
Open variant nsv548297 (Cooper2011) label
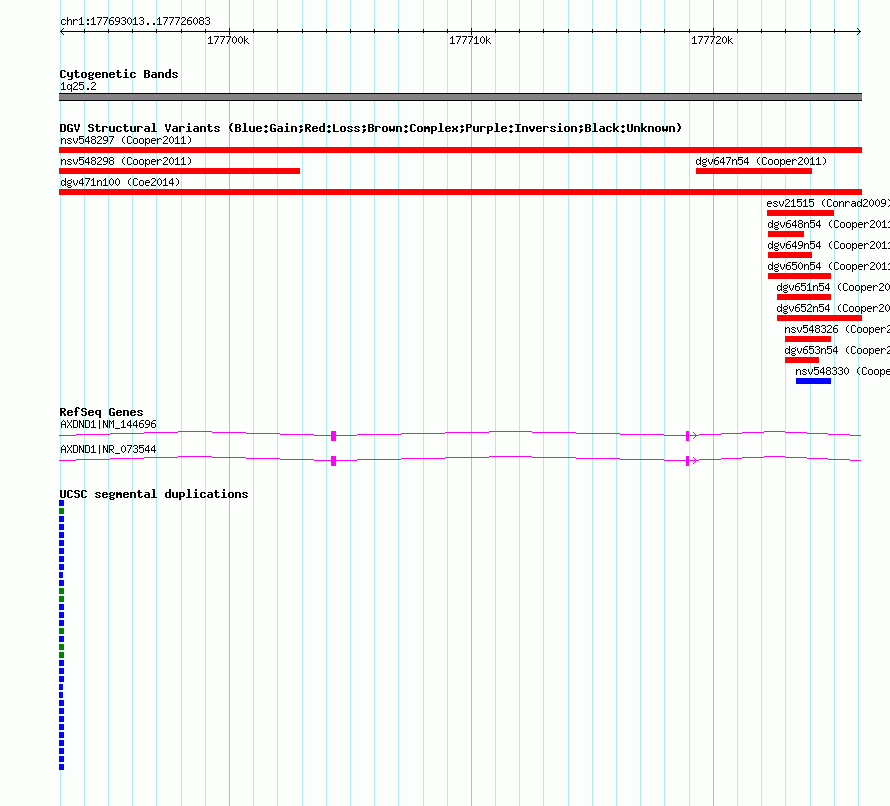(126, 140)
